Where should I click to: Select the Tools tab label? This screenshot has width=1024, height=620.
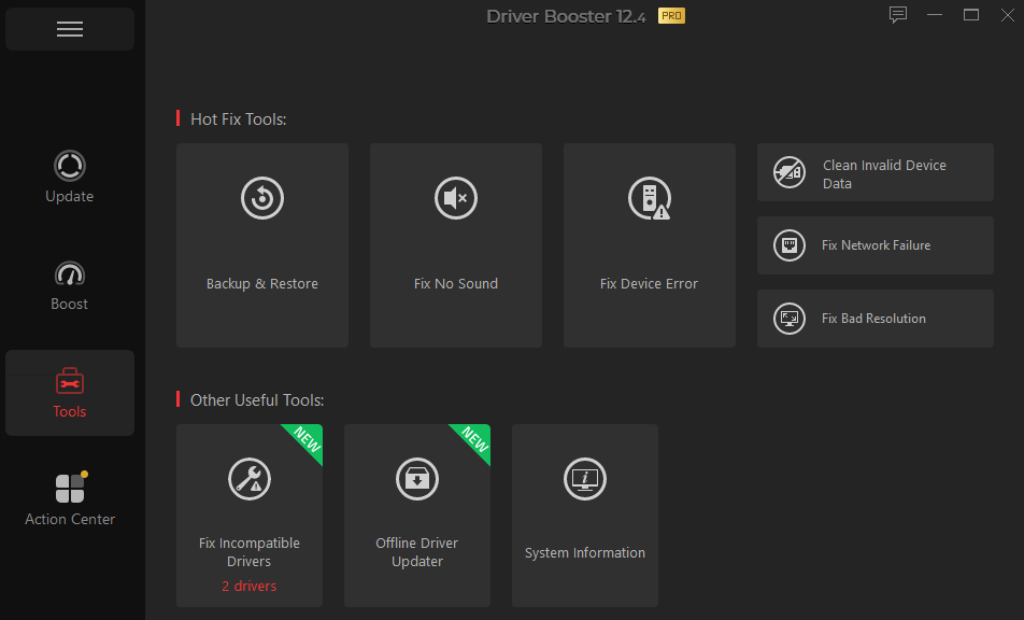pos(69,412)
